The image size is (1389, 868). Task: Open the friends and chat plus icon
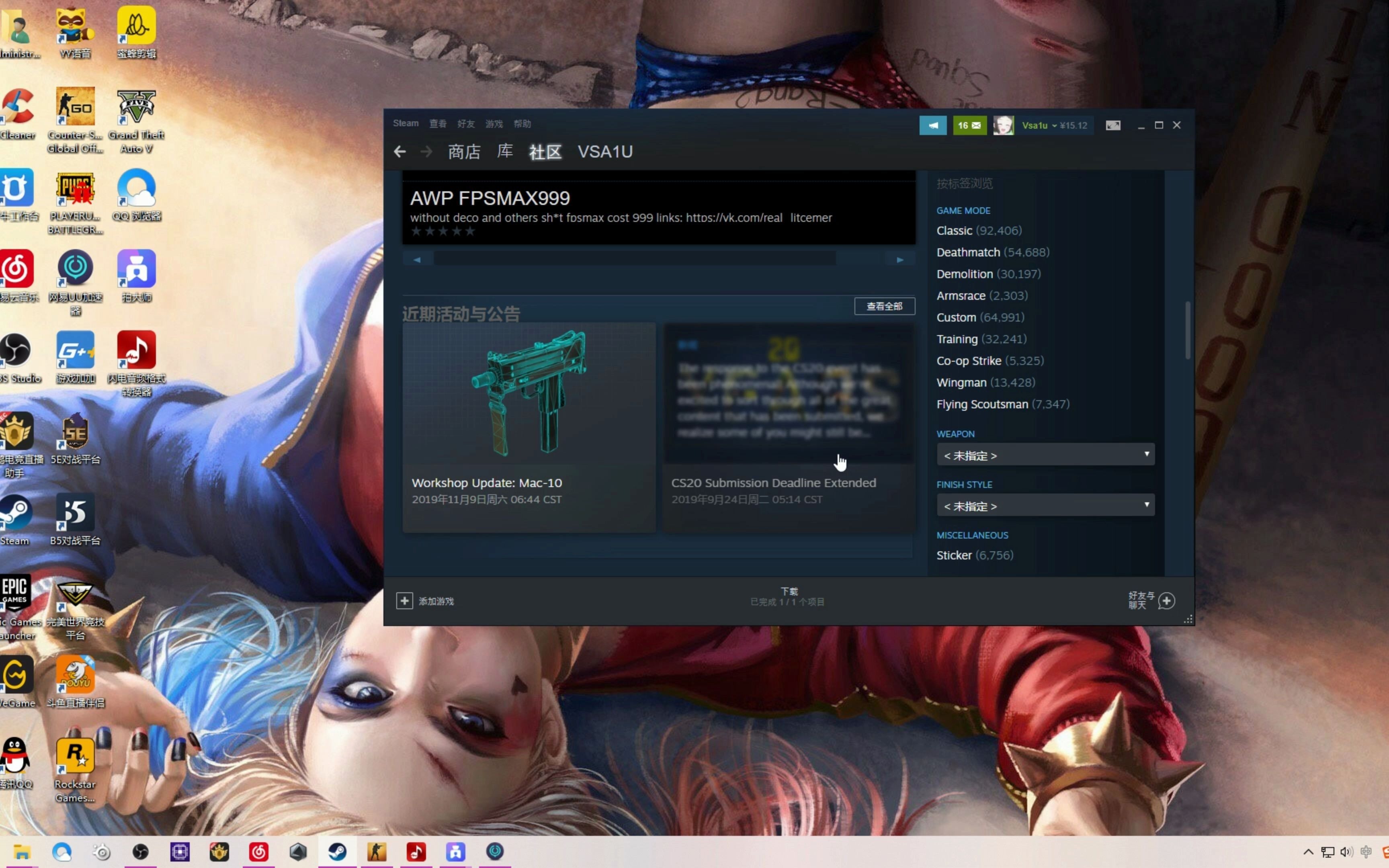click(x=1166, y=600)
